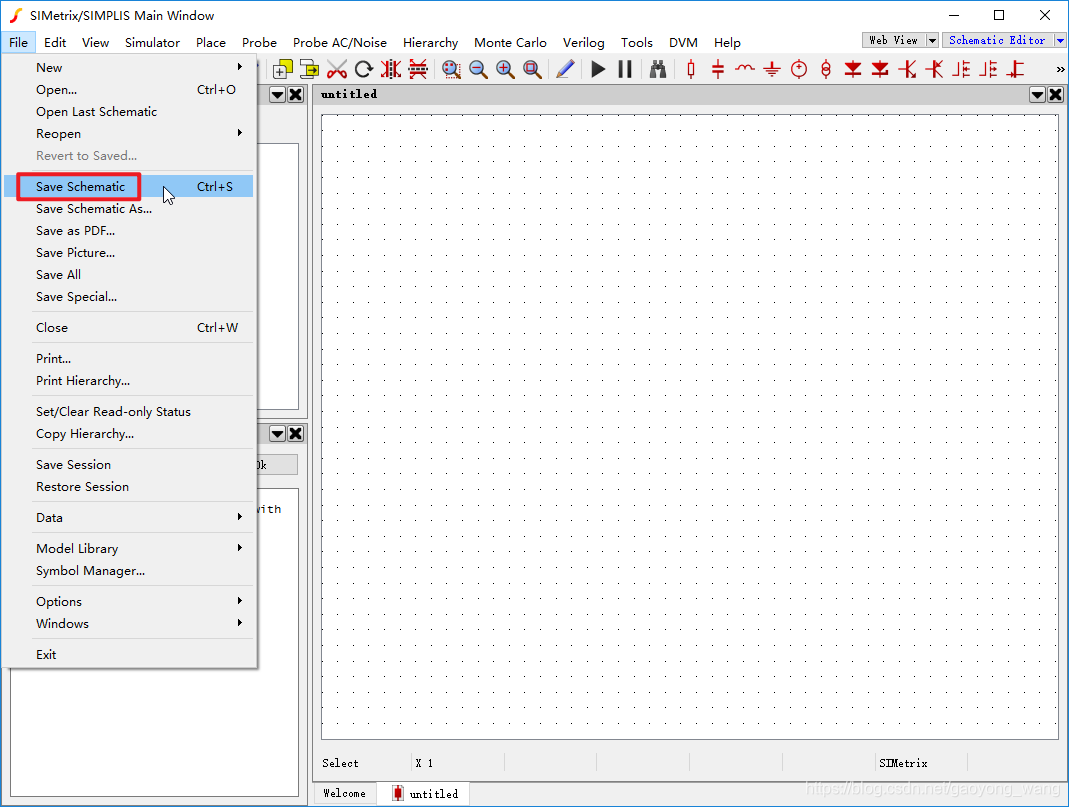Place a voltage source from the toolbar

[x=799, y=69]
